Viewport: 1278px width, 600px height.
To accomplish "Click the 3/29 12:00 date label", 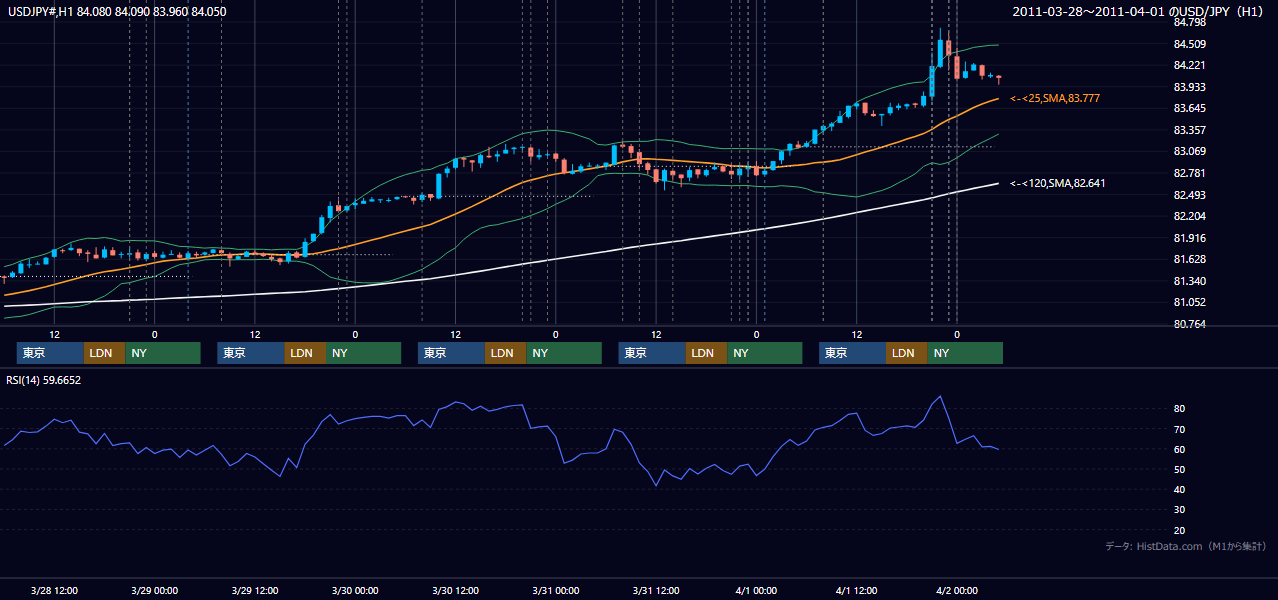I will 255,590.
